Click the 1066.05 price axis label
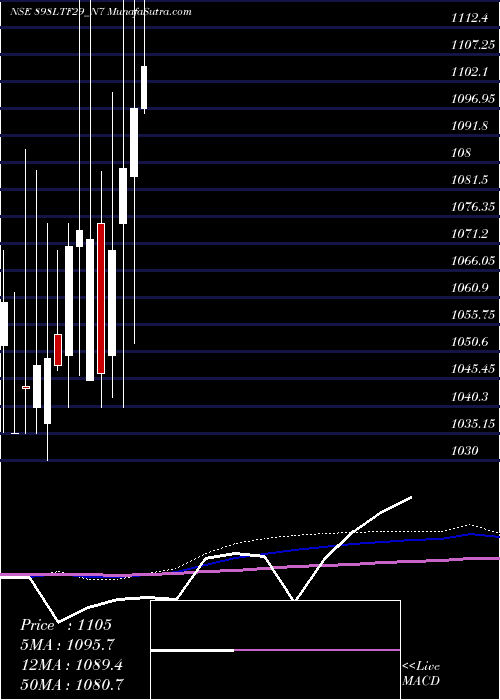Screen dimensions: 500x700 point(473,261)
